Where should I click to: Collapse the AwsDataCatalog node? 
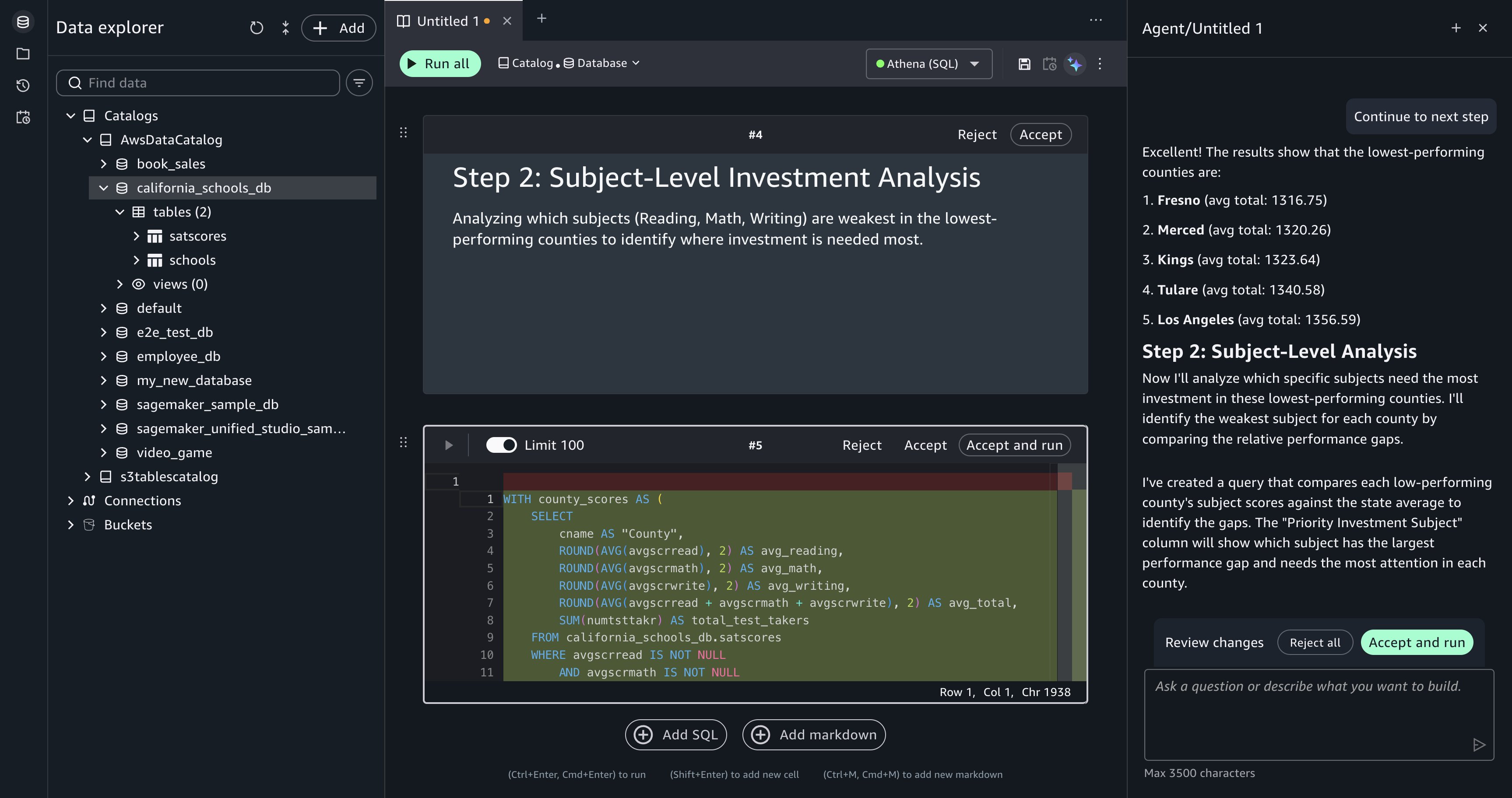tap(87, 140)
